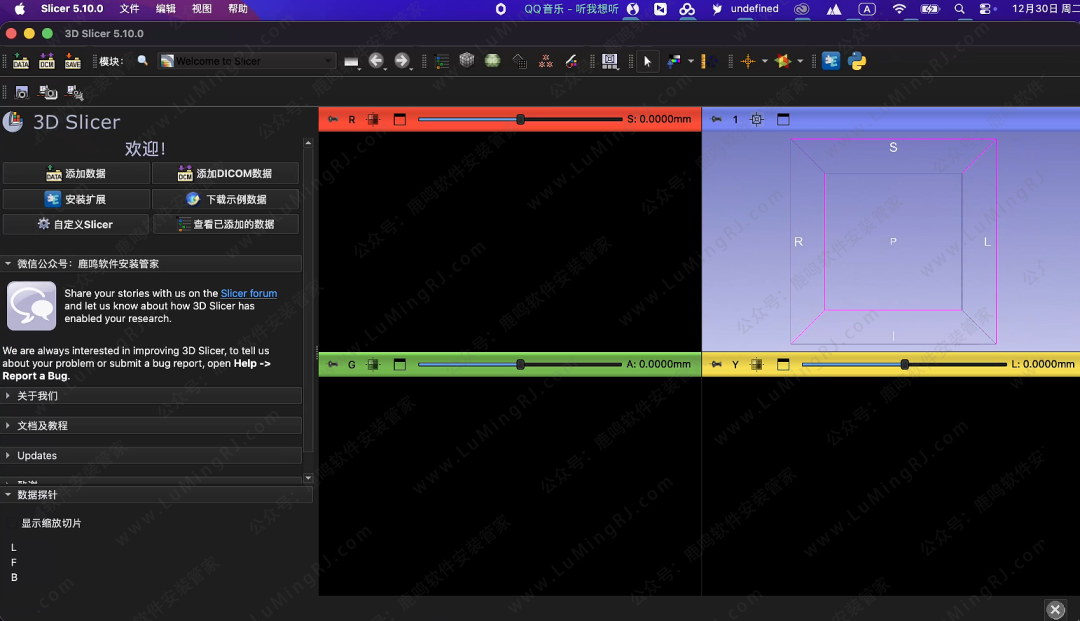Screen dimensions: 1080x621
Task: Click the 下载示例数据 button
Action: 226,199
